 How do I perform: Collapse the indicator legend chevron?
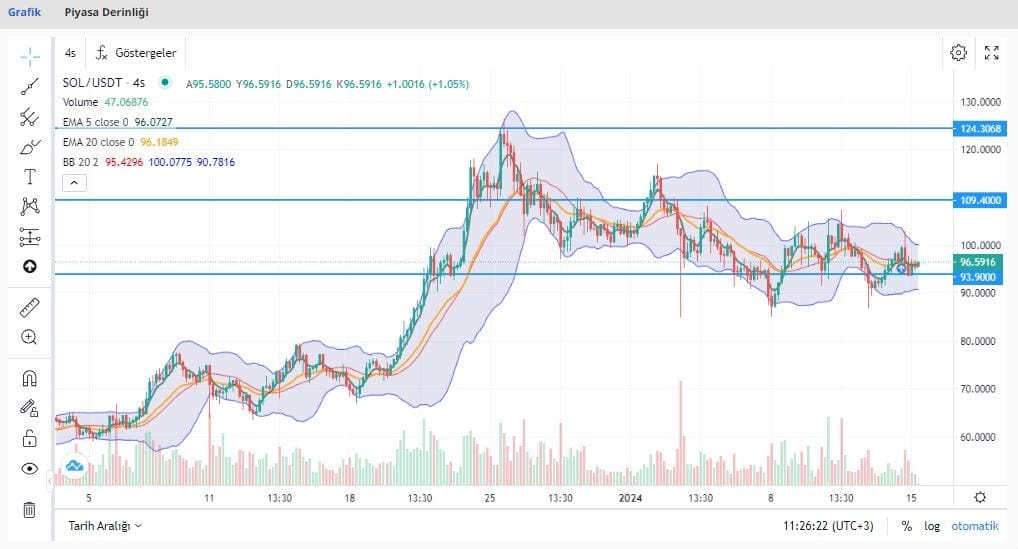pyautogui.click(x=75, y=183)
